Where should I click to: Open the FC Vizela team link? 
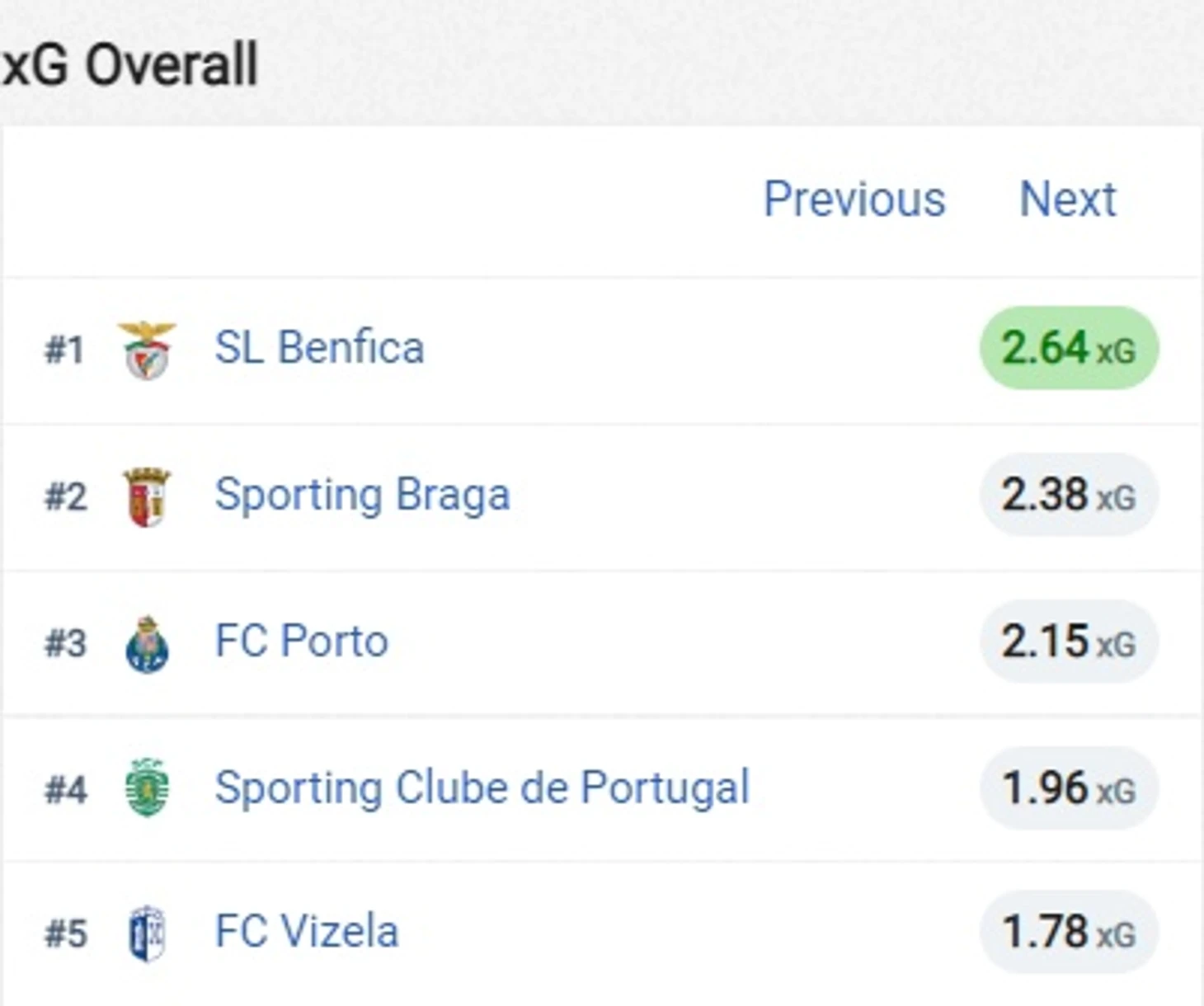point(306,932)
